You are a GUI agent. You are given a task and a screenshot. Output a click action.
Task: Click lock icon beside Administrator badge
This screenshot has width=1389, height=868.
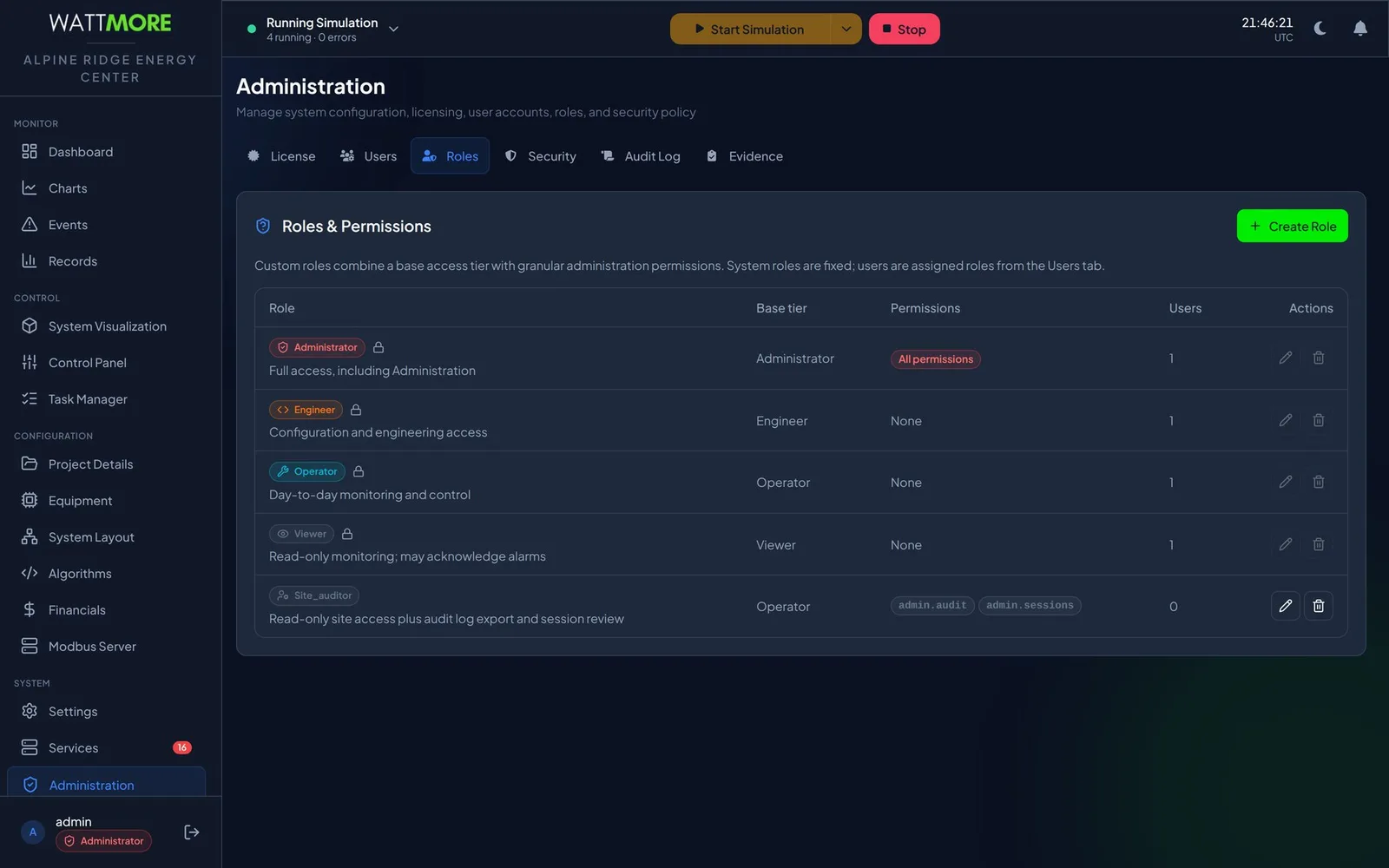(x=379, y=347)
